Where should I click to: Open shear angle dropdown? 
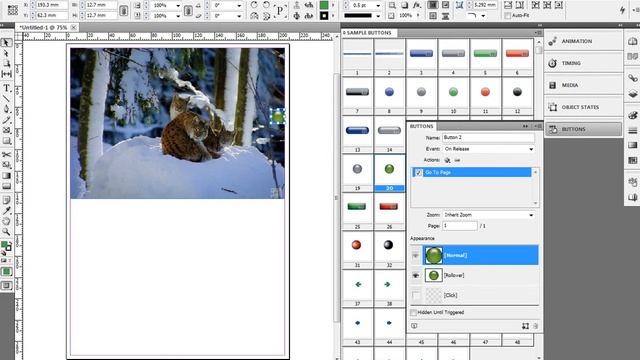click(x=239, y=16)
